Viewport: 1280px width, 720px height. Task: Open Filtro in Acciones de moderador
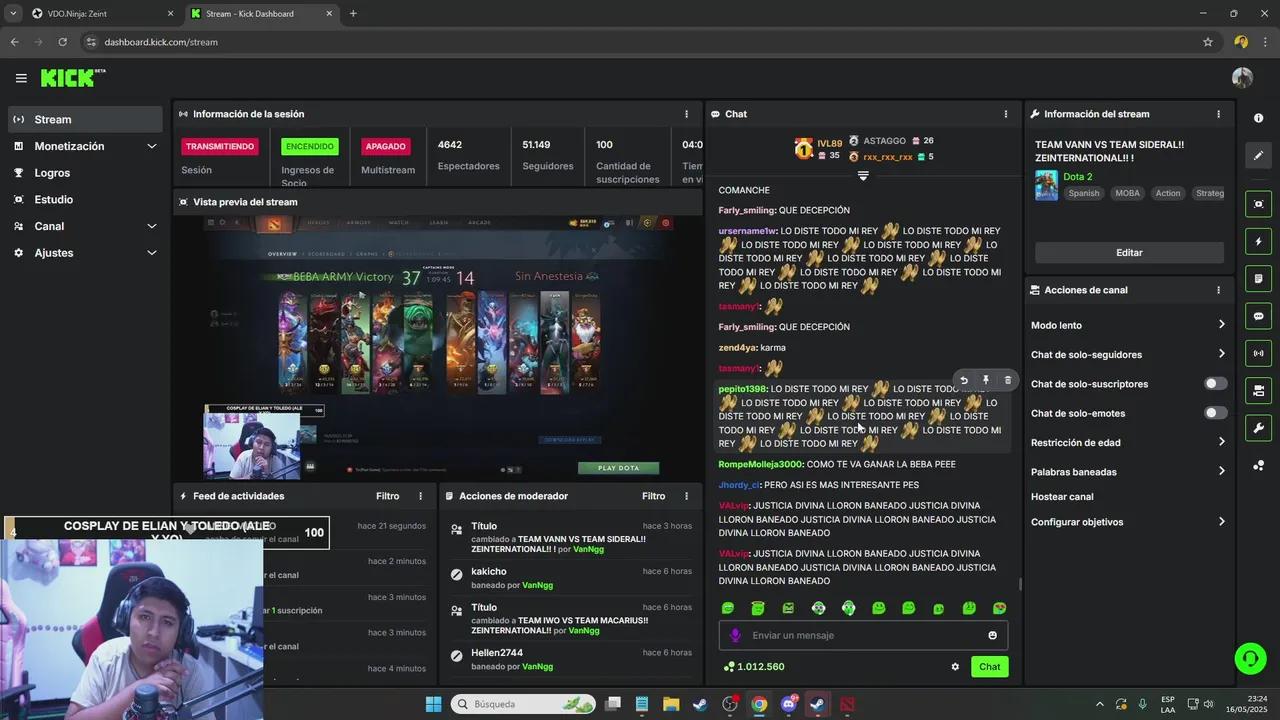click(653, 496)
